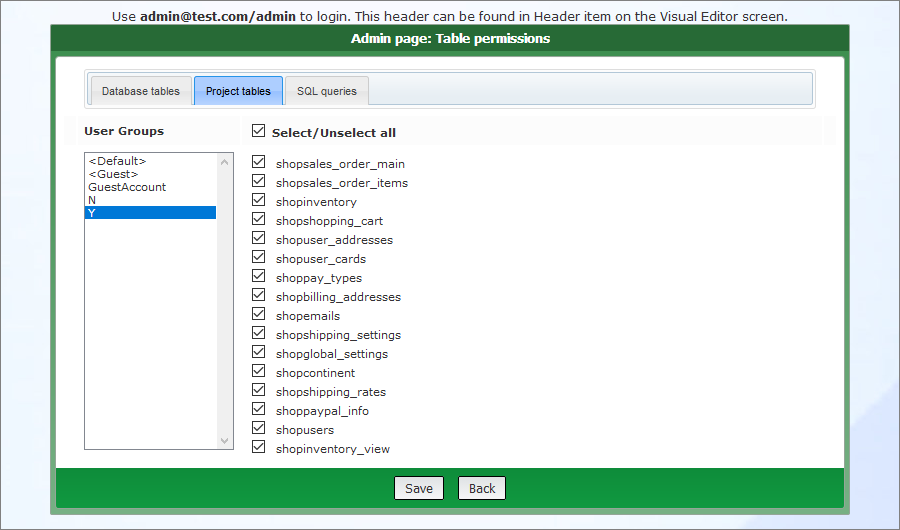Toggle the shopshipping_rates checkbox

click(x=258, y=389)
